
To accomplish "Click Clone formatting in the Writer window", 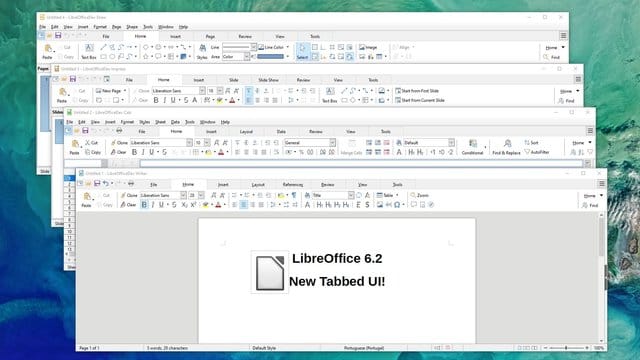I will point(129,196).
